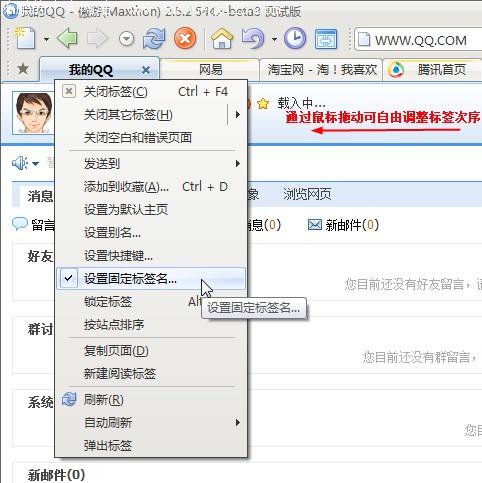Click the speaker sound icon
Viewport: 482px width, 483px height.
[x=20, y=163]
